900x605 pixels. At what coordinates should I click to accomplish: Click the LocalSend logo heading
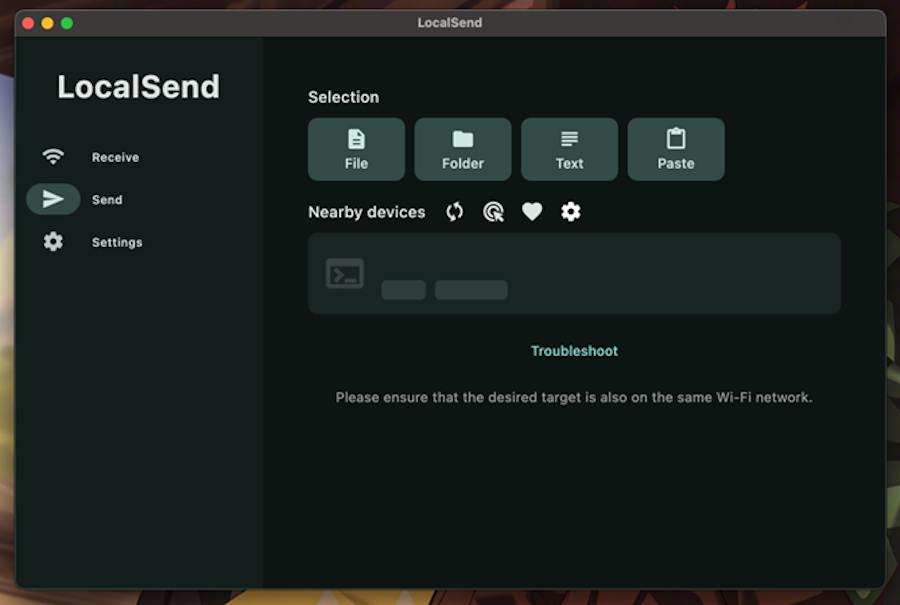tap(138, 87)
